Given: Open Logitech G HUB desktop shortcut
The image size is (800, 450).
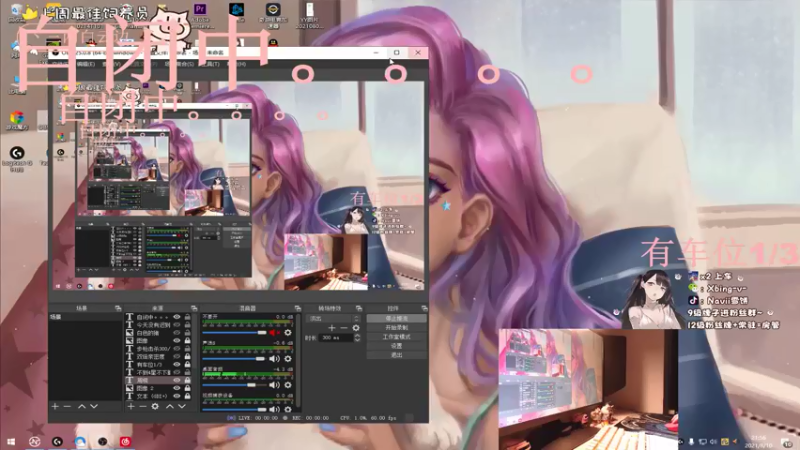Looking at the screenshot, I should click(17, 159).
